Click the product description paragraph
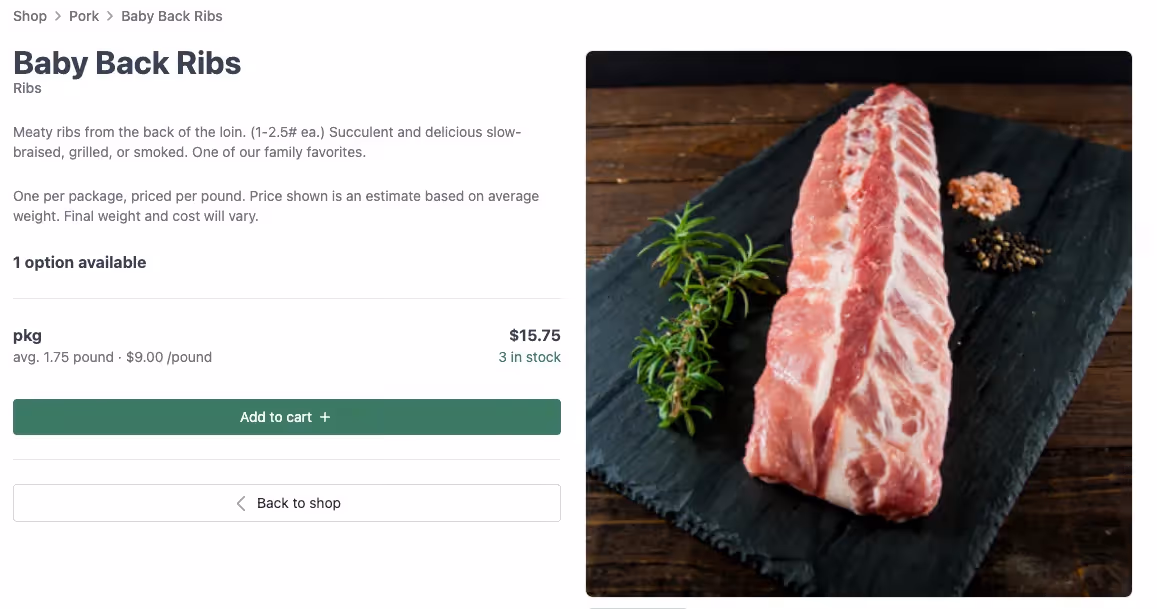 point(270,141)
